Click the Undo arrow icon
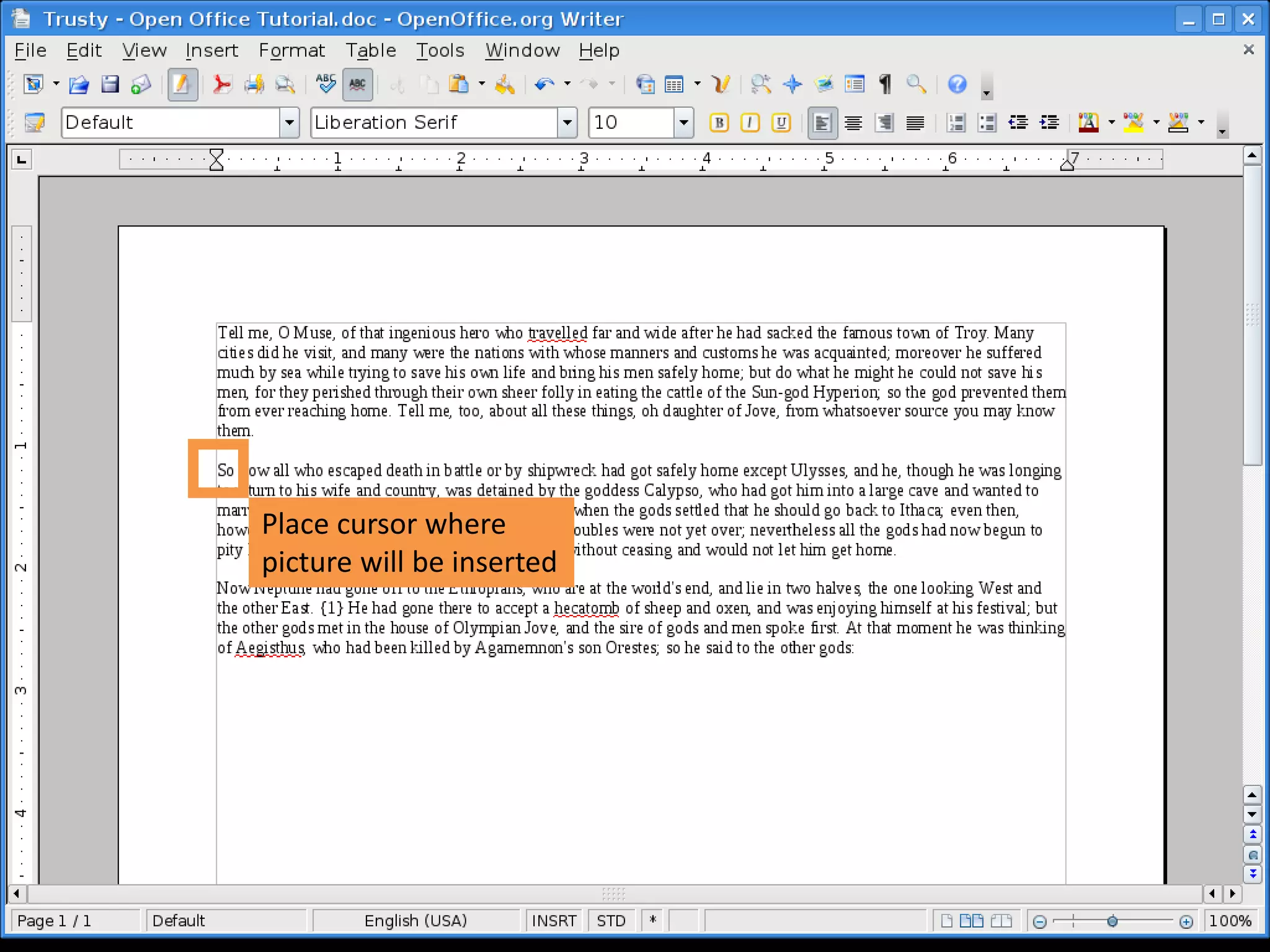1270x952 pixels. pos(544,84)
